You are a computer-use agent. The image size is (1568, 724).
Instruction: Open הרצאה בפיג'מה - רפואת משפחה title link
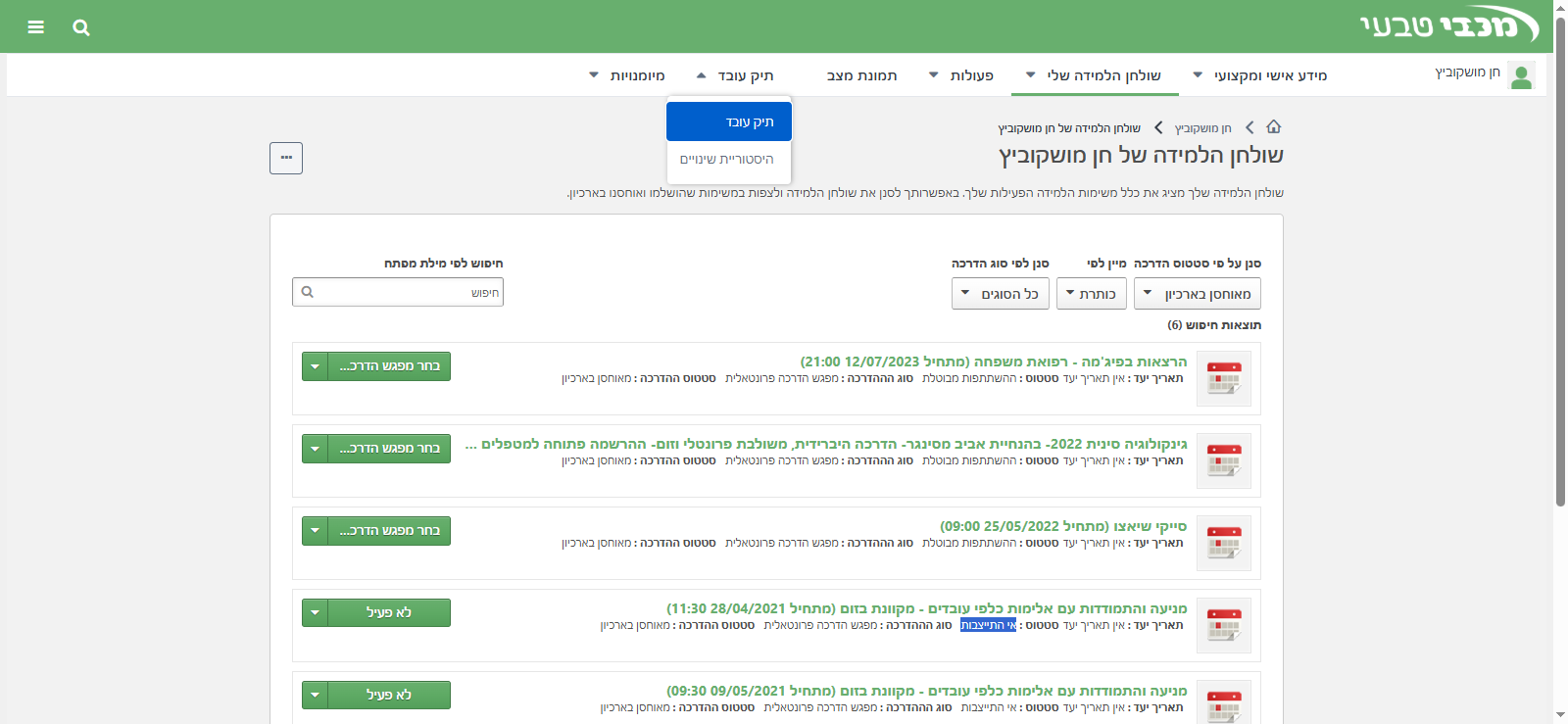pos(994,362)
